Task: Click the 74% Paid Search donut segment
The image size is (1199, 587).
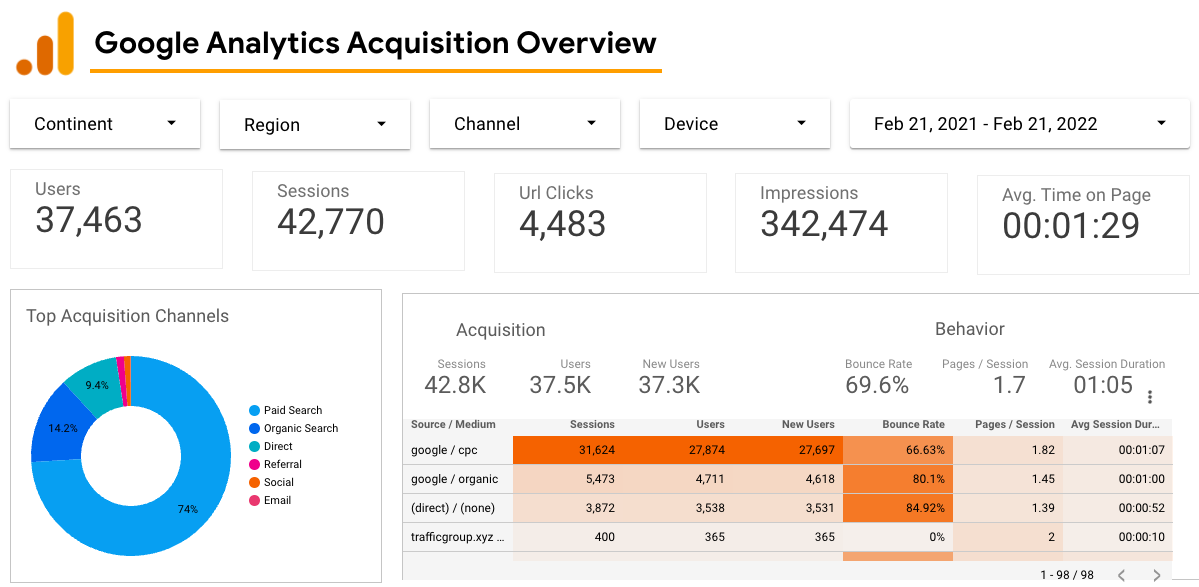Action: tap(187, 508)
